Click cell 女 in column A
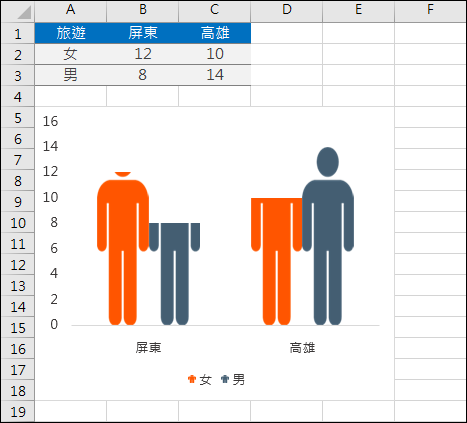Screen dimensions: 467x423 point(71,54)
